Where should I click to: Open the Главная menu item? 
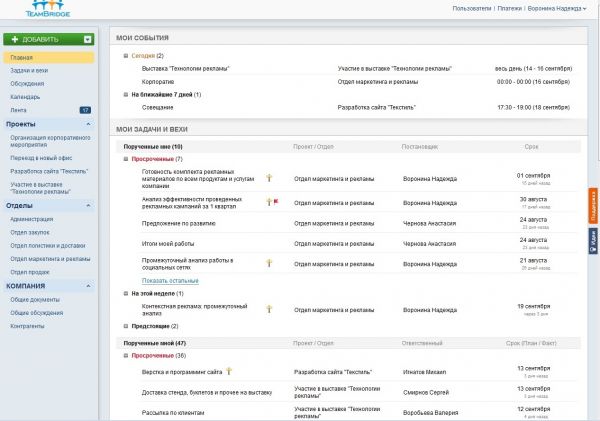click(49, 57)
